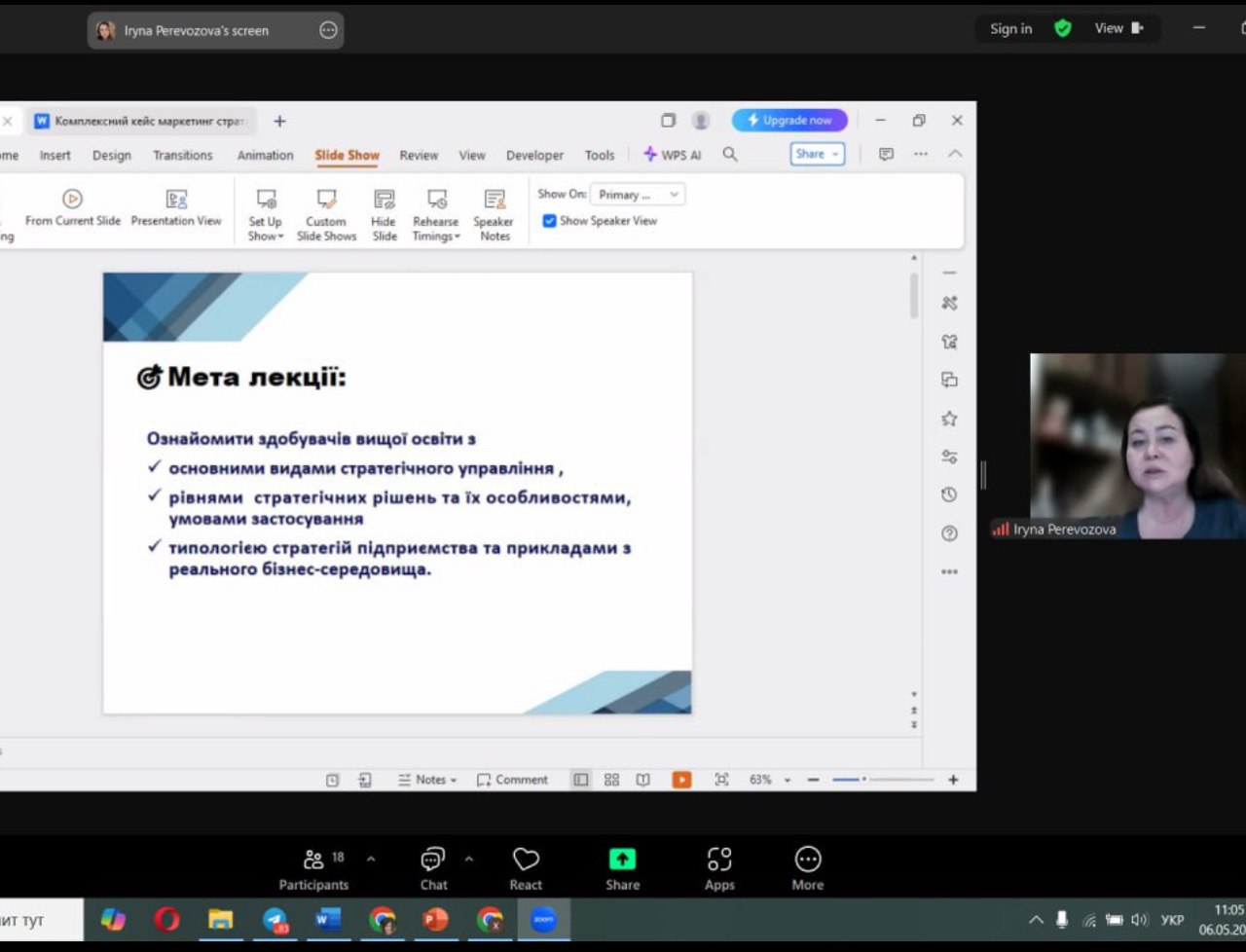Image resolution: width=1246 pixels, height=952 pixels.
Task: Click the УКР language indicator
Action: pos(1173,920)
